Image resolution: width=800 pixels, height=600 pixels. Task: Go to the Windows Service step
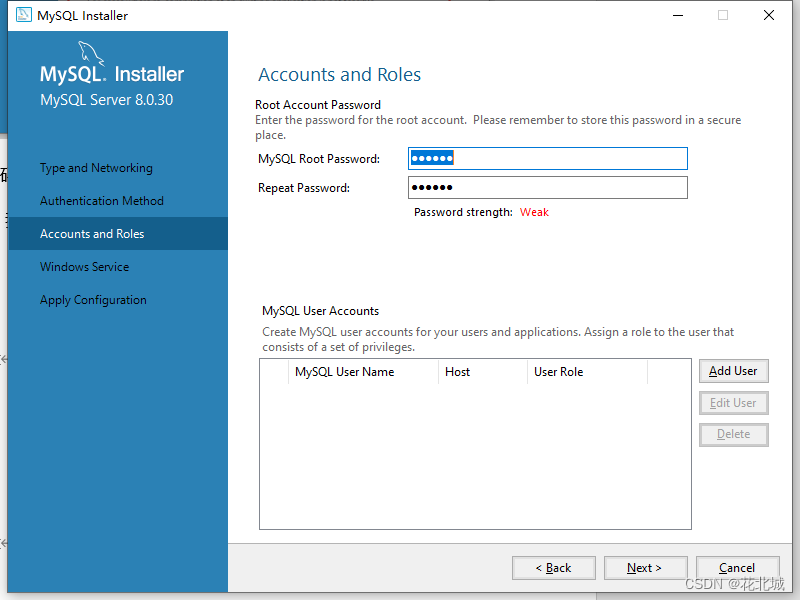click(x=85, y=267)
